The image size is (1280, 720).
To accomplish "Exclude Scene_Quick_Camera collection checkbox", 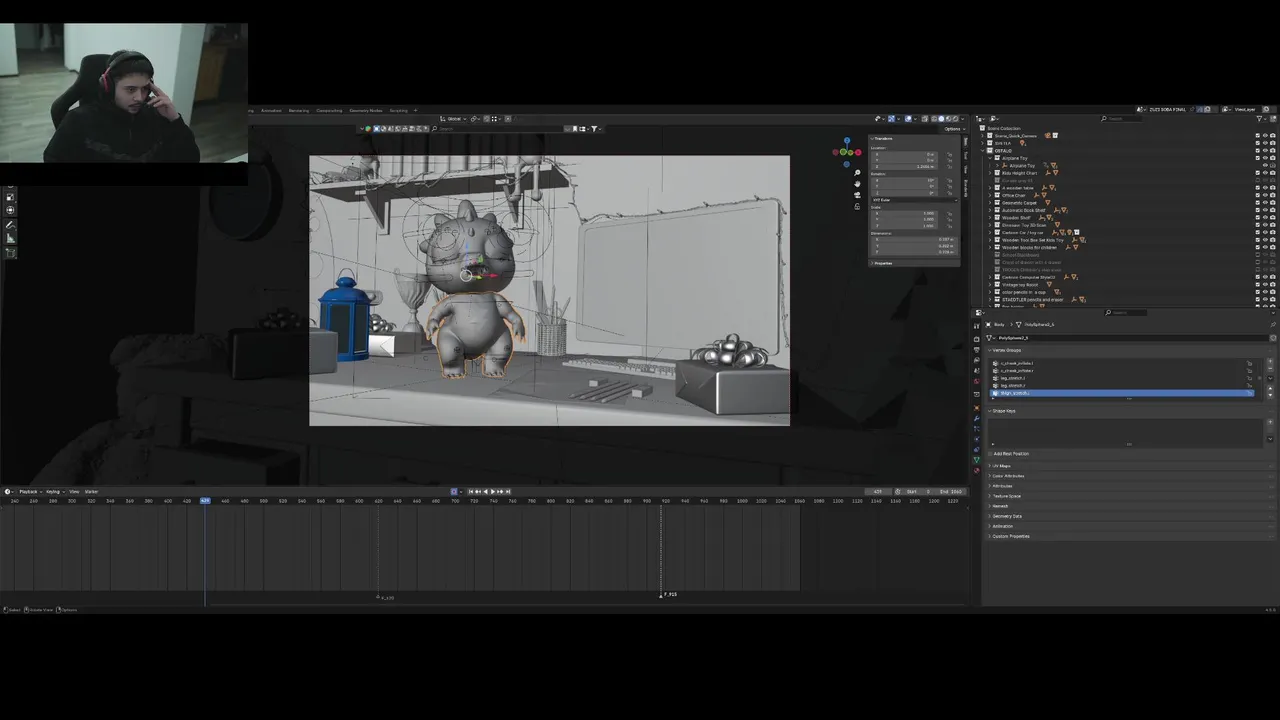I will 1258,136.
